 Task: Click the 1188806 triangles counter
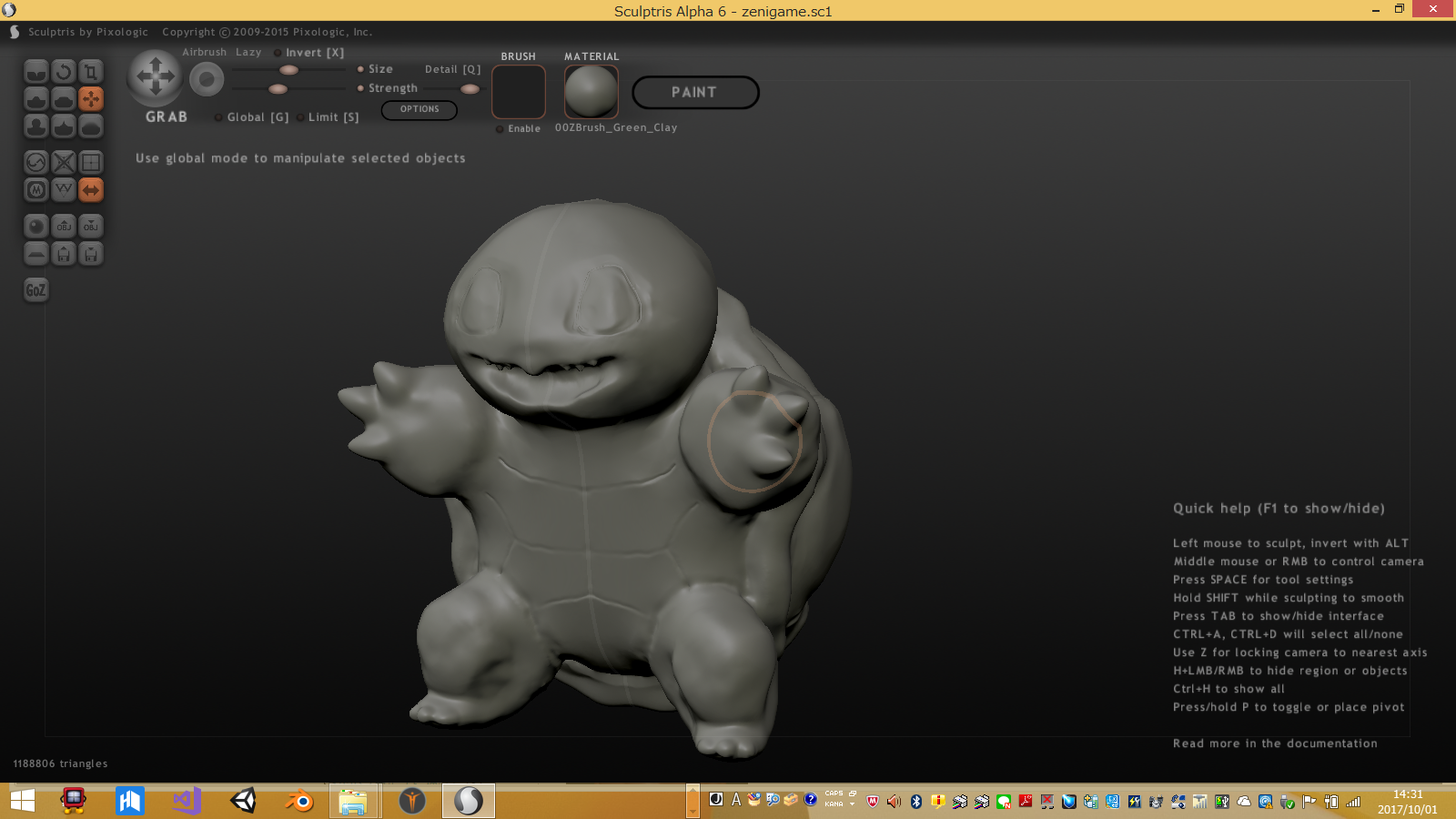[60, 763]
